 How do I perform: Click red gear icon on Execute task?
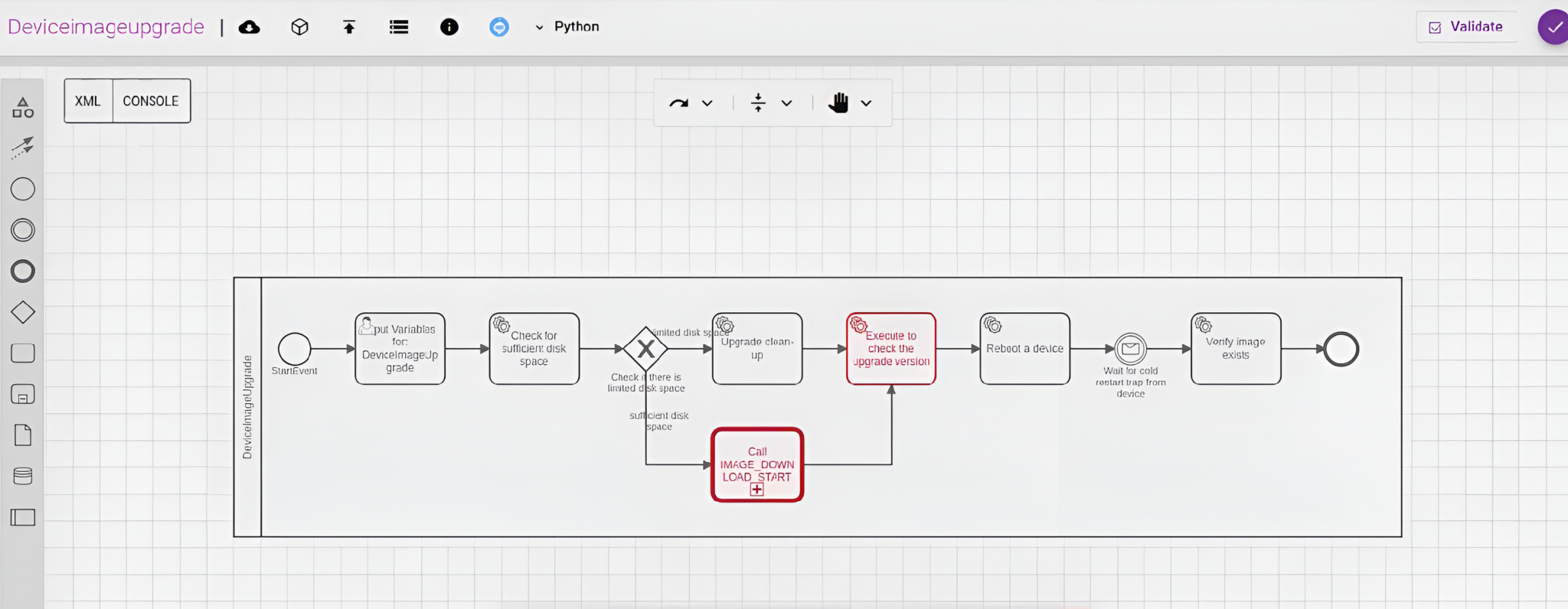[x=859, y=325]
